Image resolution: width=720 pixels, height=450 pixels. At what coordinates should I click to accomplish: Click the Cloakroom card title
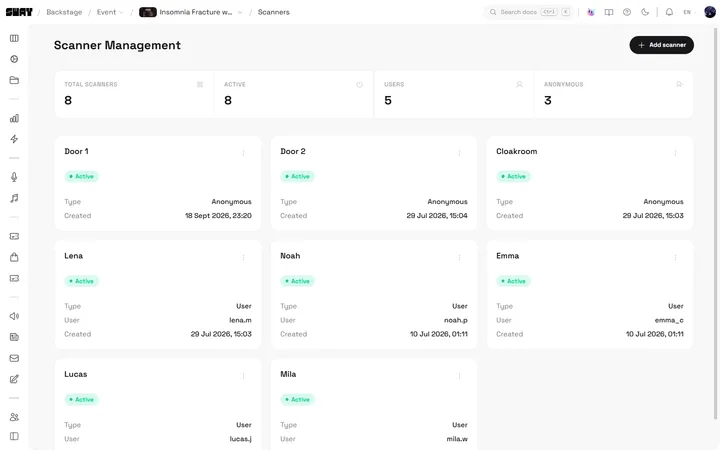(517, 151)
